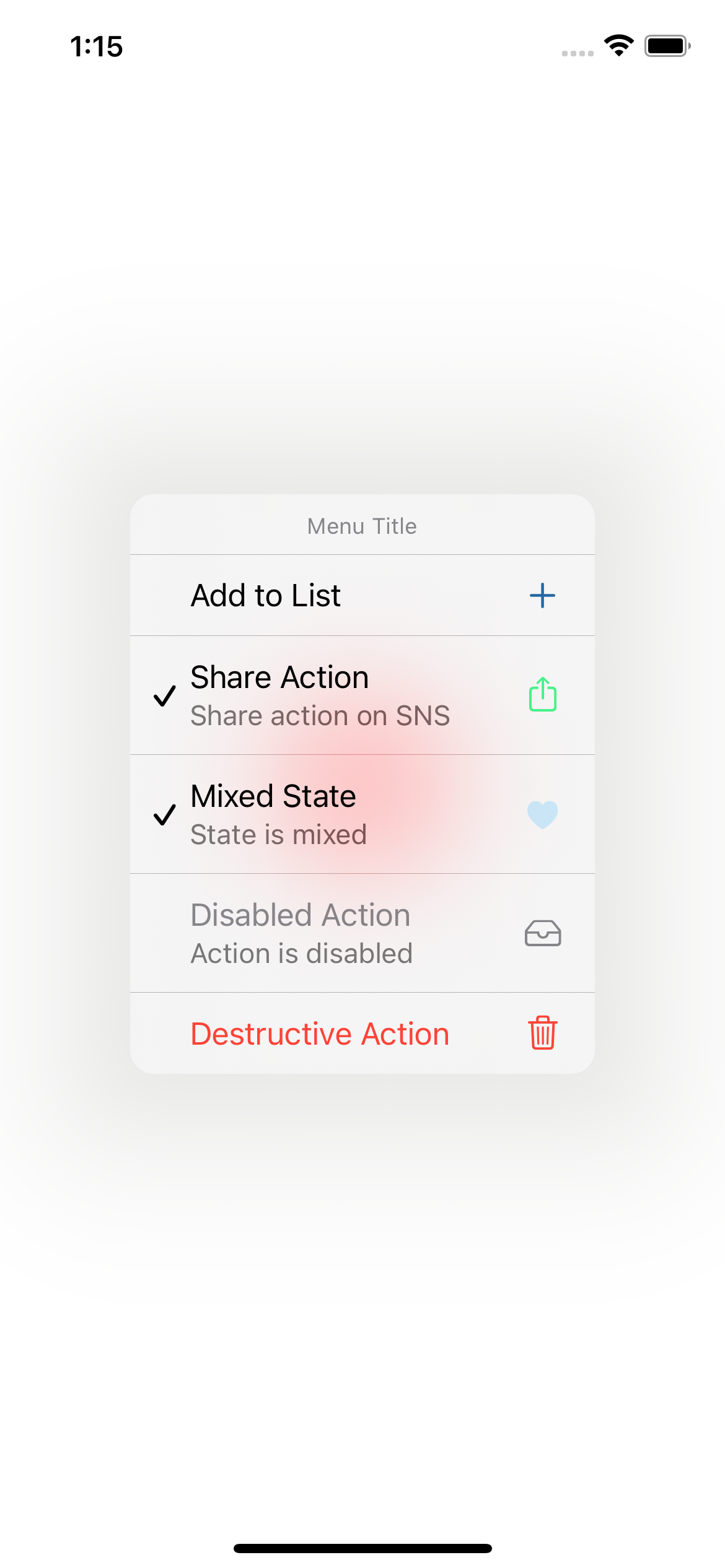
Task: Tap the time display in the status bar
Action: pos(97,46)
